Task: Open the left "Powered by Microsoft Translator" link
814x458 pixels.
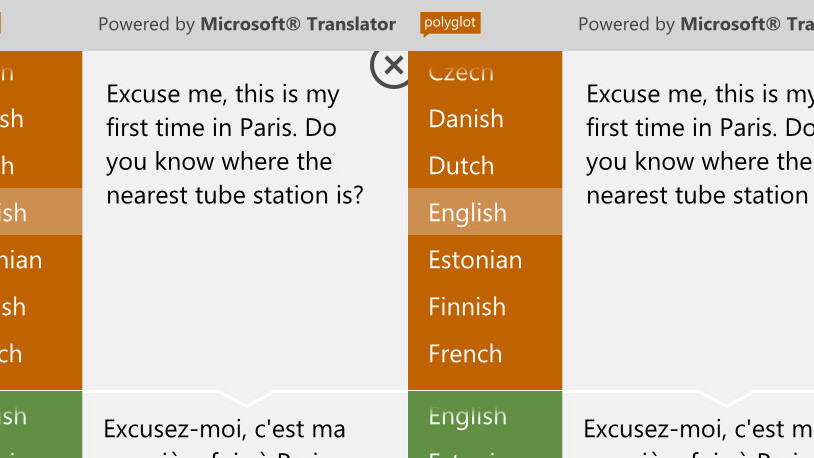Action: point(246,24)
